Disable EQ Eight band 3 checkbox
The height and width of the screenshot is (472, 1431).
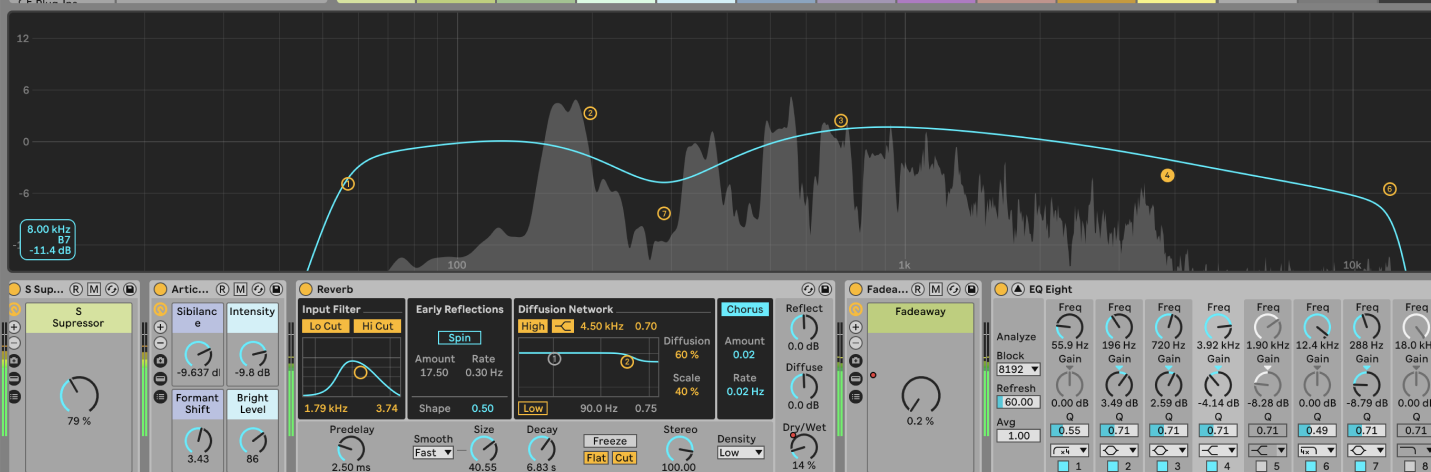1161,466
